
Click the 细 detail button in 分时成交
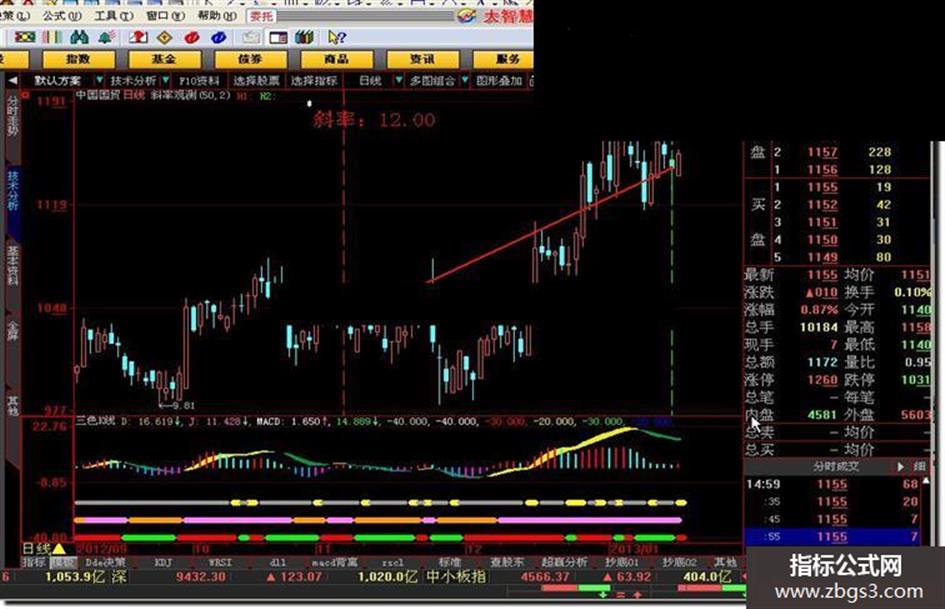pyautogui.click(x=919, y=466)
